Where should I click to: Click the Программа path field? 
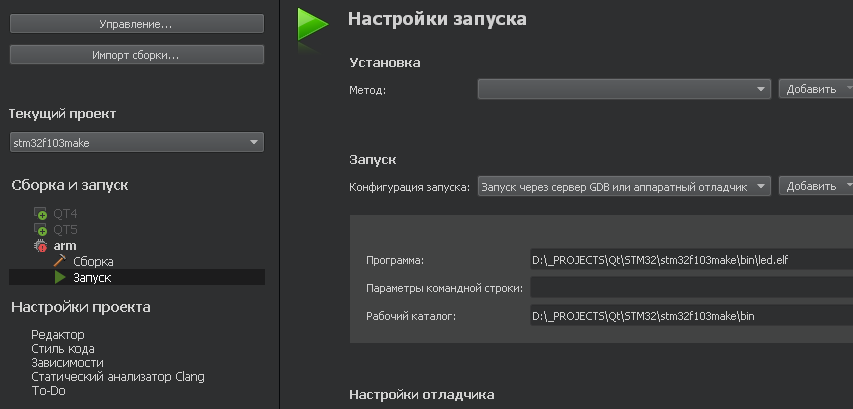pyautogui.click(x=690, y=260)
